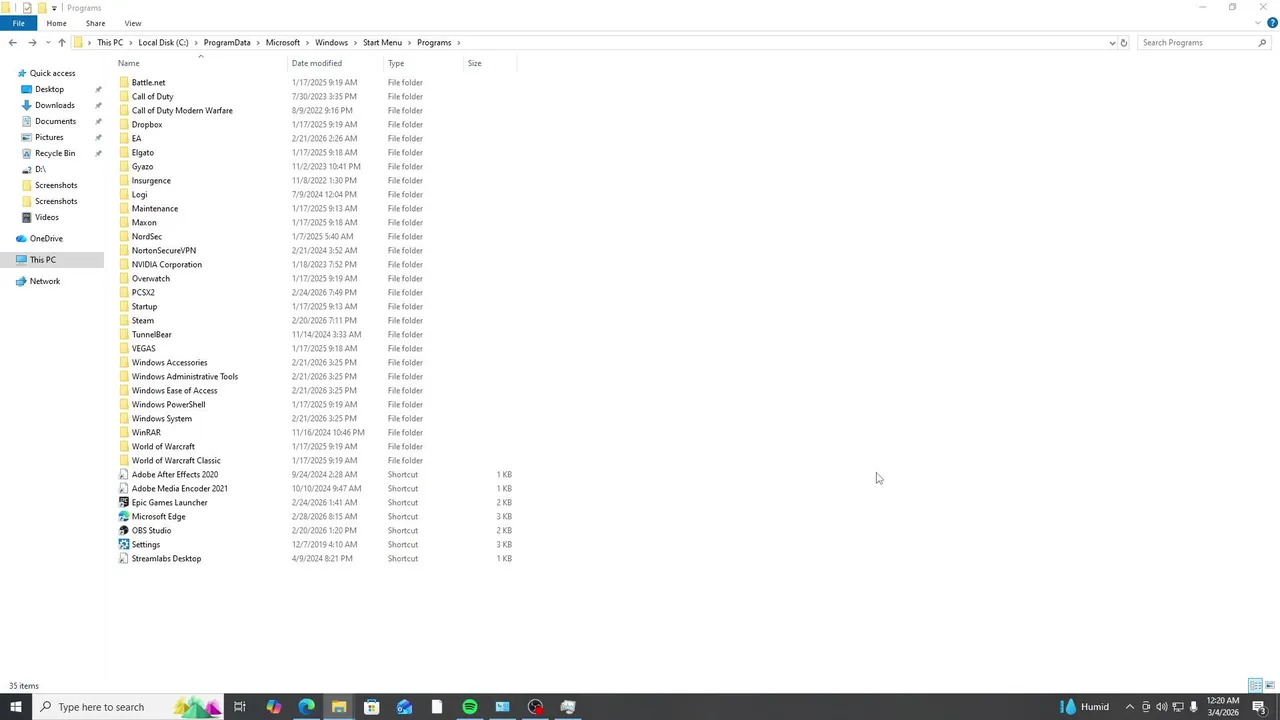Select the Battle.net folder

(x=148, y=82)
